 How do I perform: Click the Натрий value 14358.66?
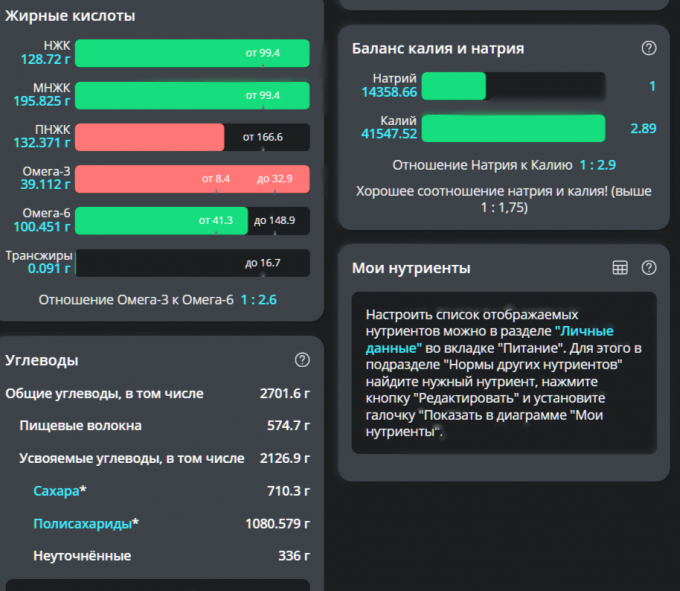(x=389, y=92)
